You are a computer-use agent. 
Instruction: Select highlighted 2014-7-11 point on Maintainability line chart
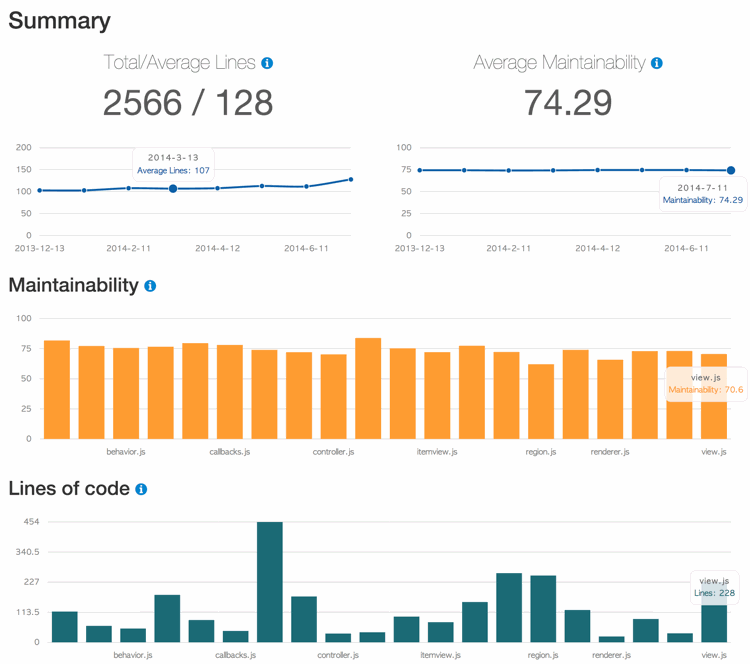(731, 170)
